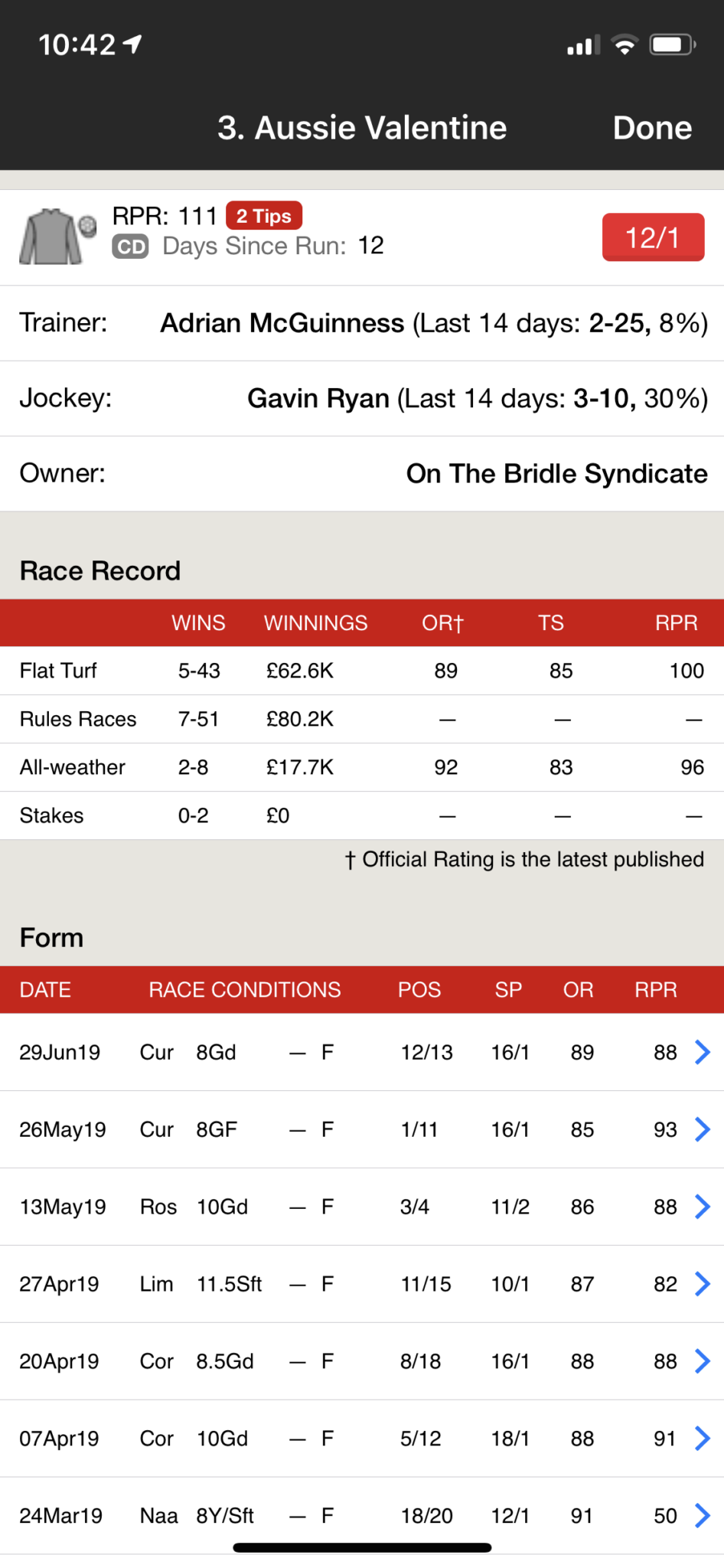Expand the 26May19 race result chevron
This screenshot has height=1568, width=724.
pos(702,1129)
